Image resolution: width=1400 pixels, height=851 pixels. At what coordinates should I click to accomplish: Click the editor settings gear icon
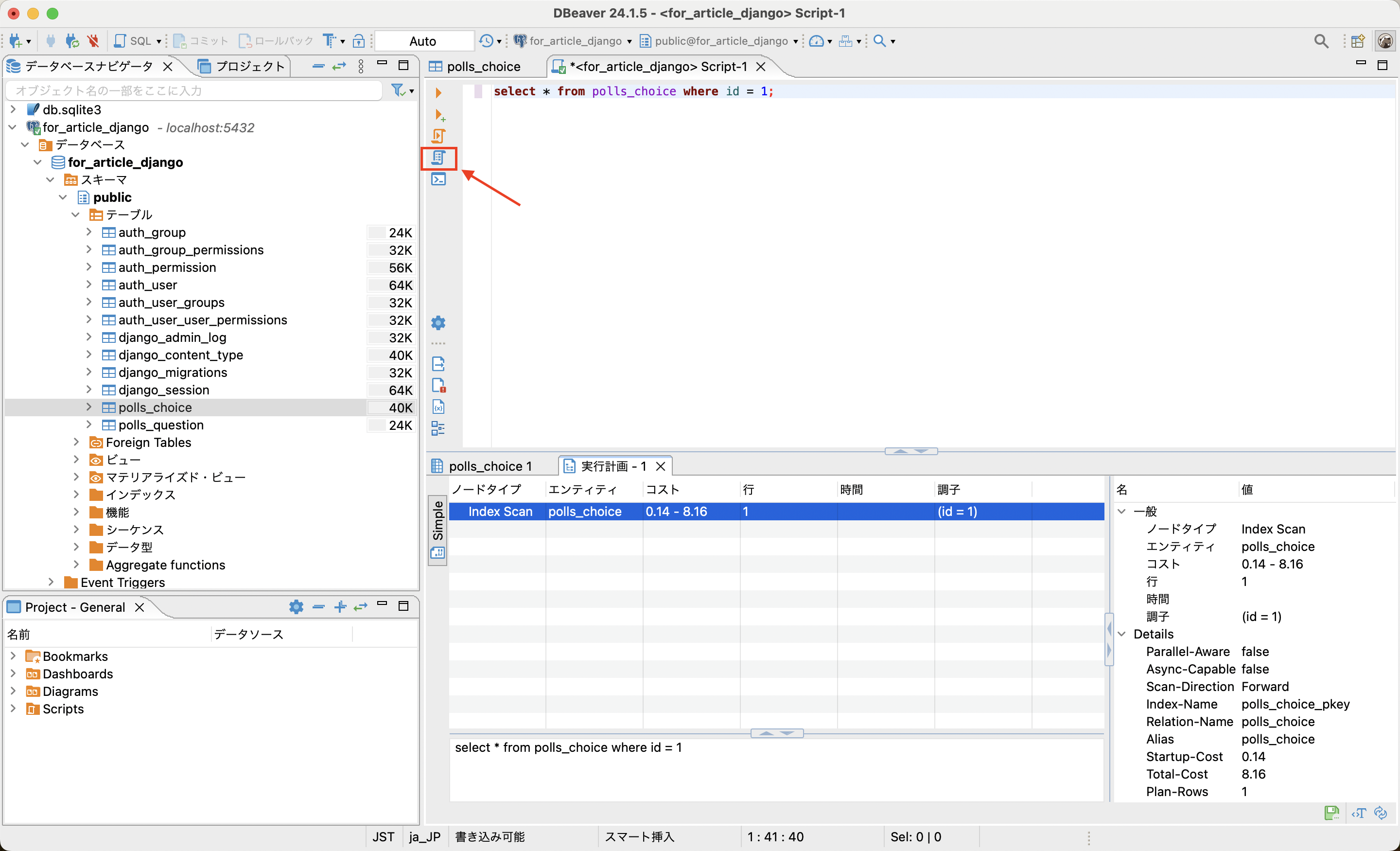click(x=438, y=323)
